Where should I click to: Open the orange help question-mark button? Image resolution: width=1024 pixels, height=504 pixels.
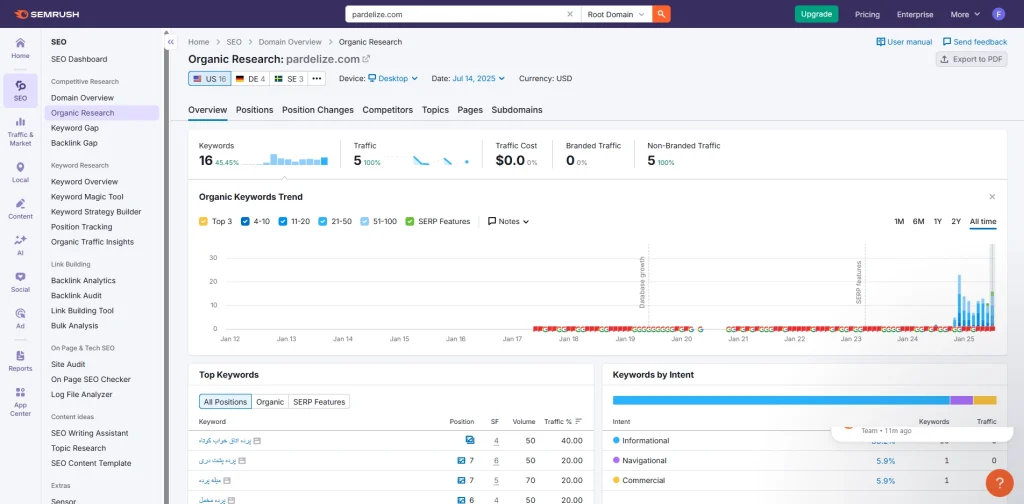[x=999, y=483]
